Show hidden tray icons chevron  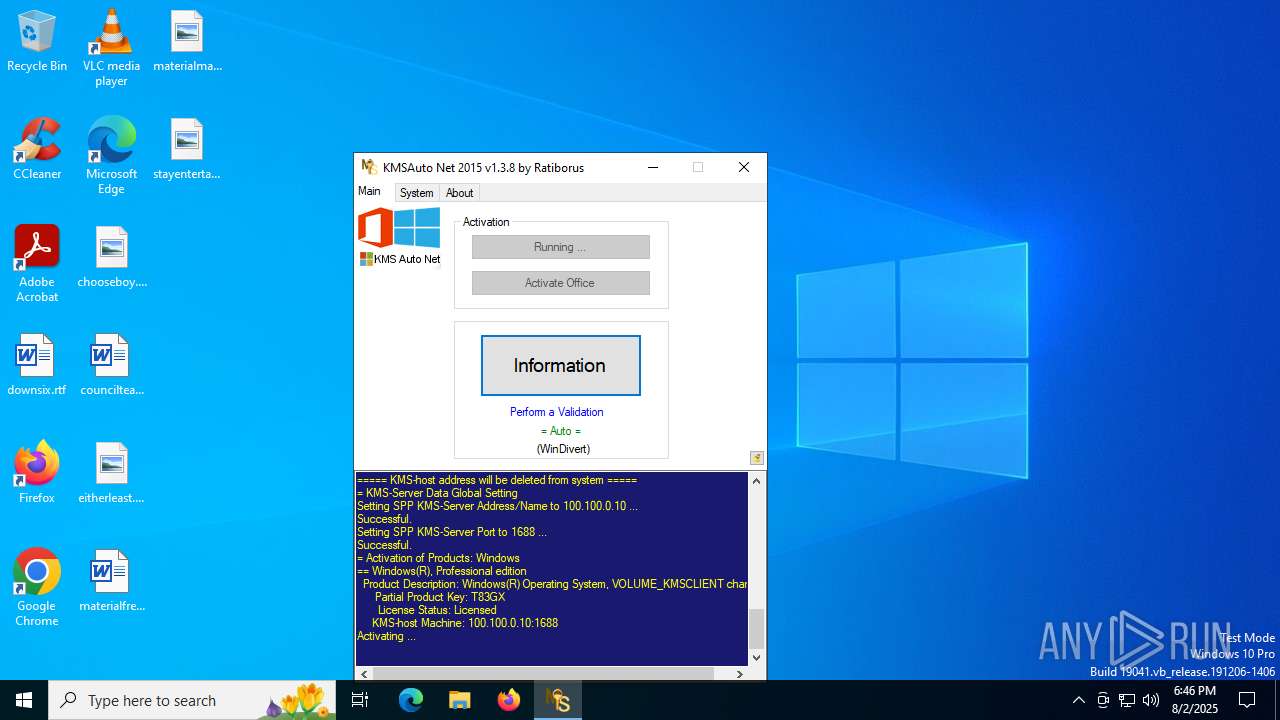click(x=1078, y=700)
